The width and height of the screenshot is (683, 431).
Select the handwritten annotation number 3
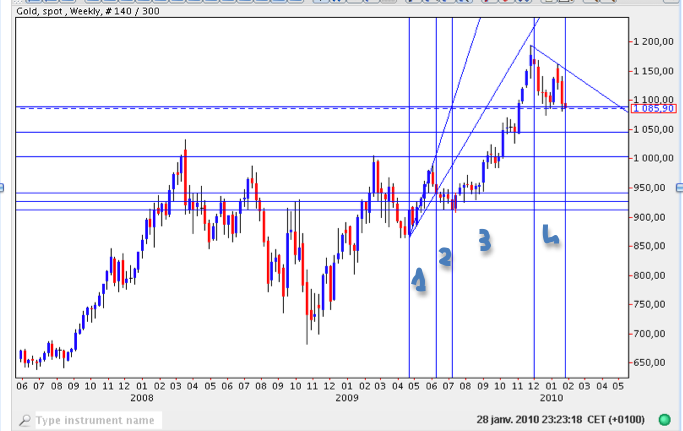(484, 240)
